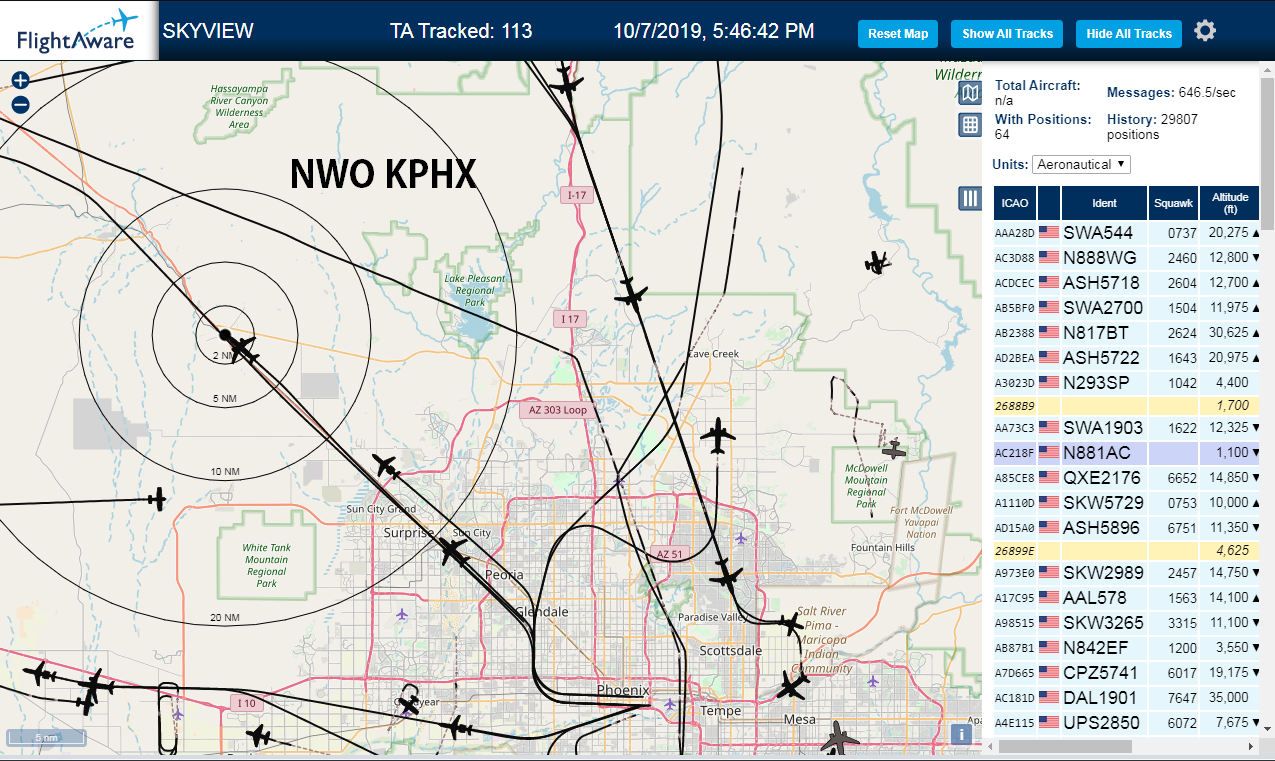Click the FlightAware logo
Screen dimensions: 1275x761
click(x=79, y=31)
